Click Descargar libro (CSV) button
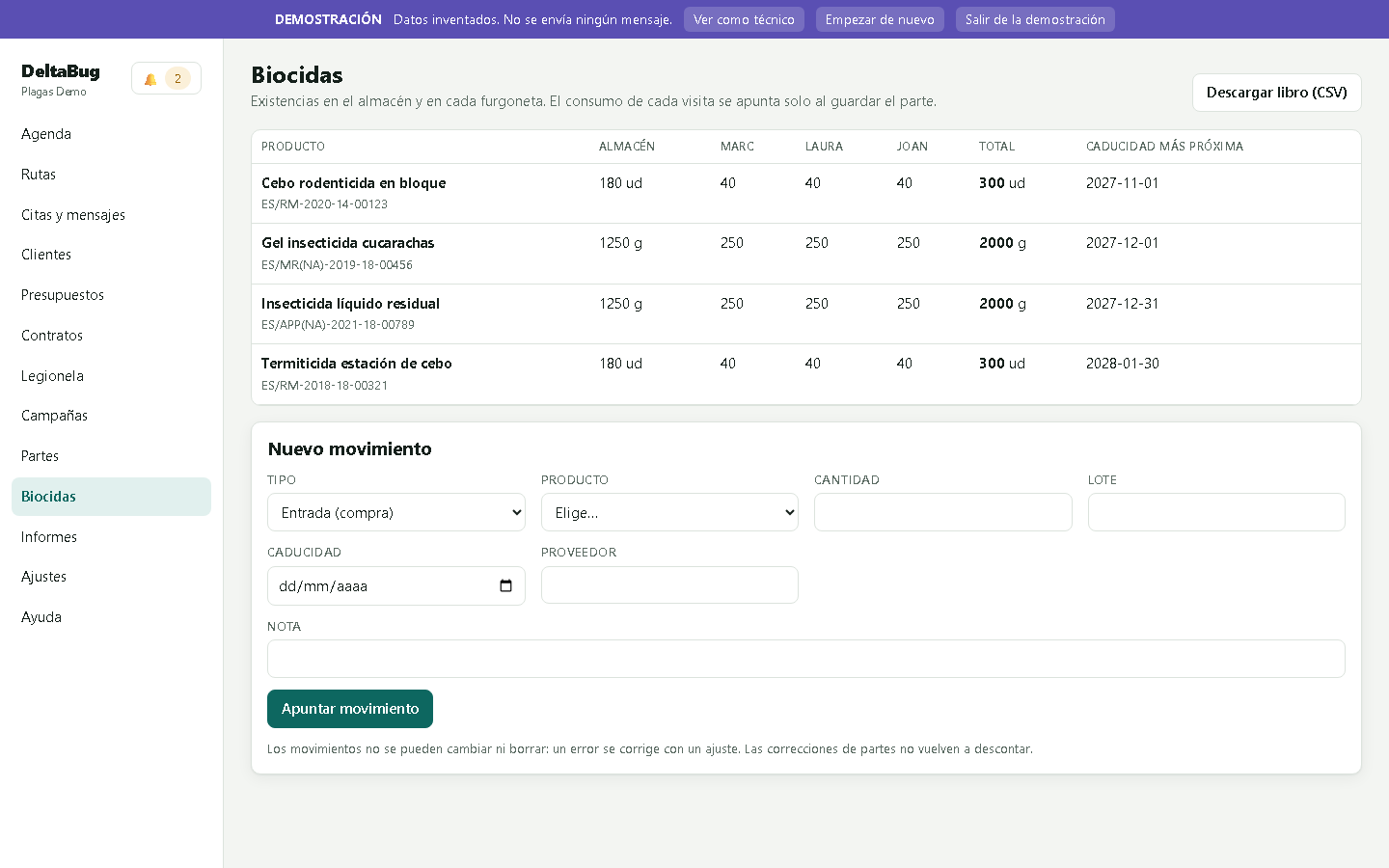1389x868 pixels. pos(1276,93)
